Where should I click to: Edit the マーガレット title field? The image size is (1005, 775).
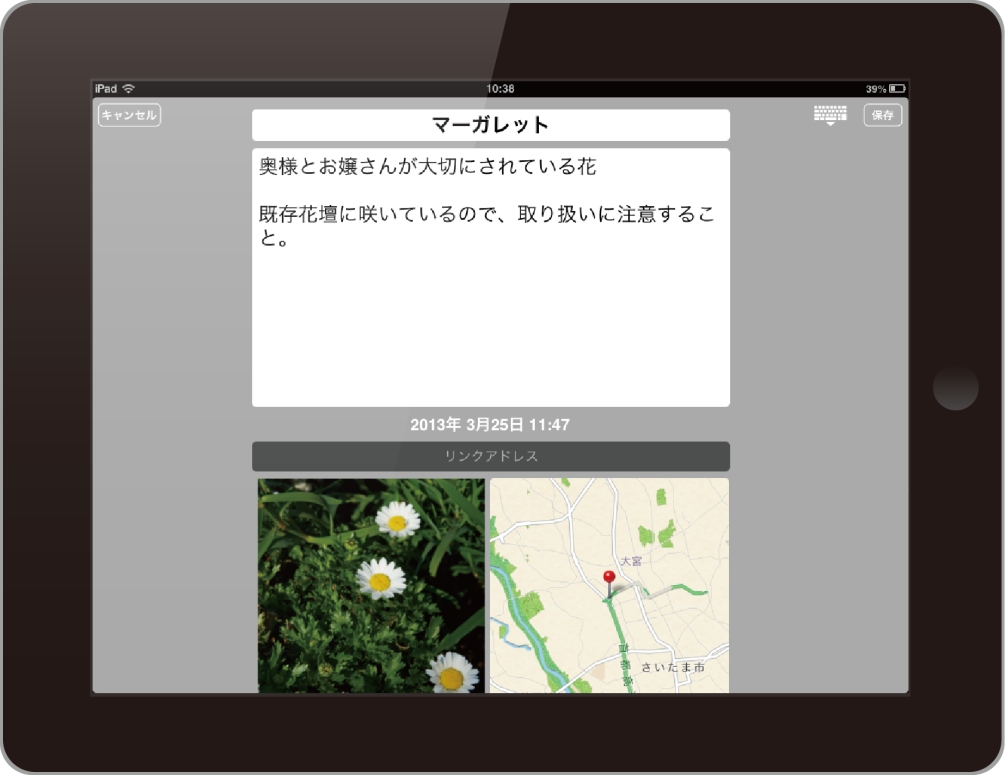[490, 125]
